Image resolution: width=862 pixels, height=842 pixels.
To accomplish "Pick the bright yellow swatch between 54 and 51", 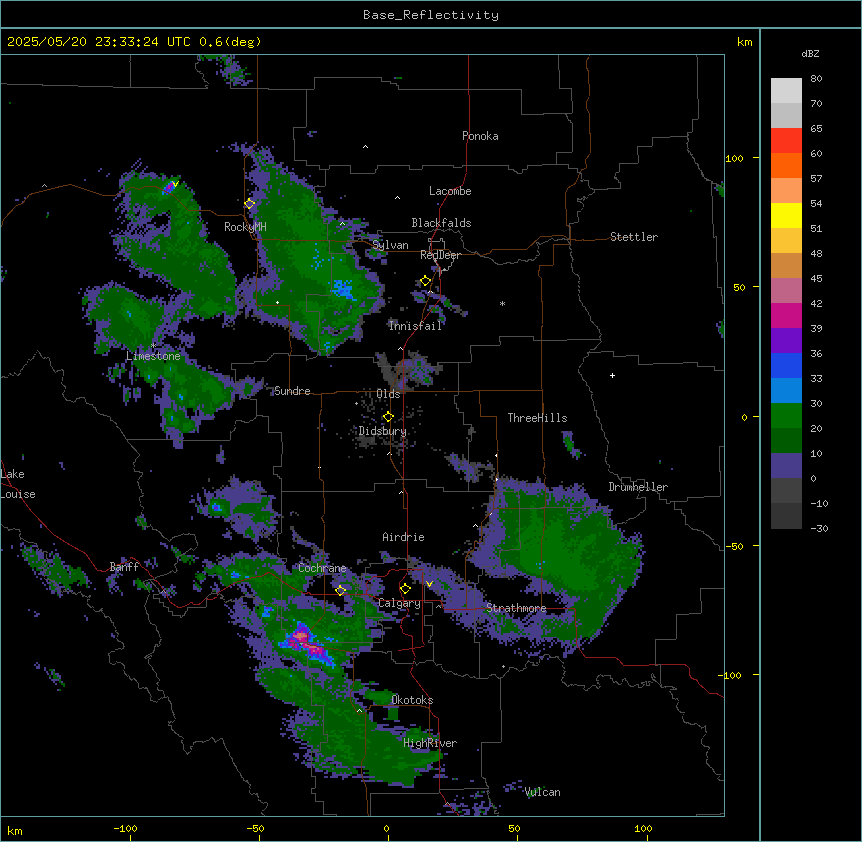I will 786,215.
